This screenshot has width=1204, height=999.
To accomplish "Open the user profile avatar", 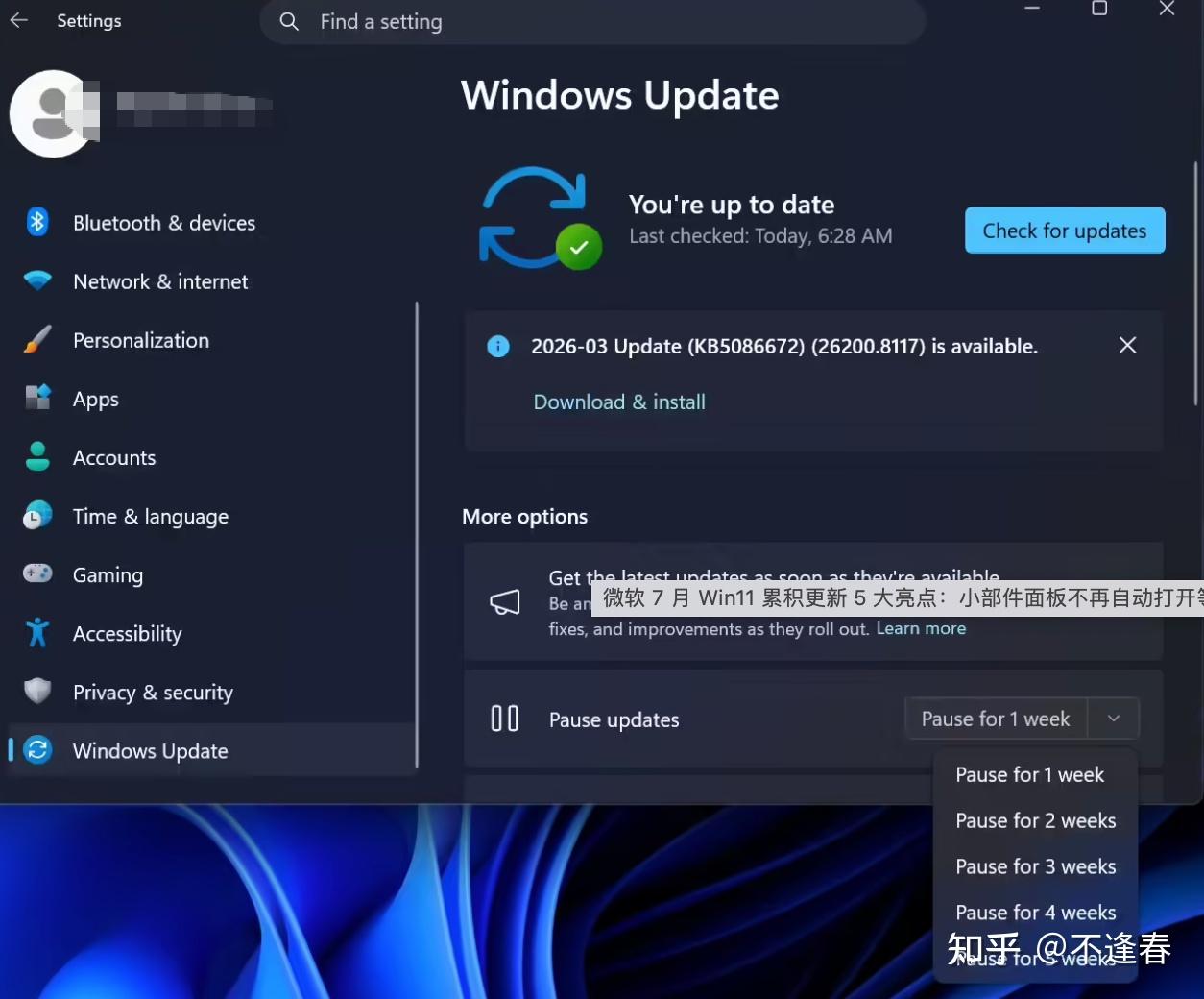I will click(55, 113).
